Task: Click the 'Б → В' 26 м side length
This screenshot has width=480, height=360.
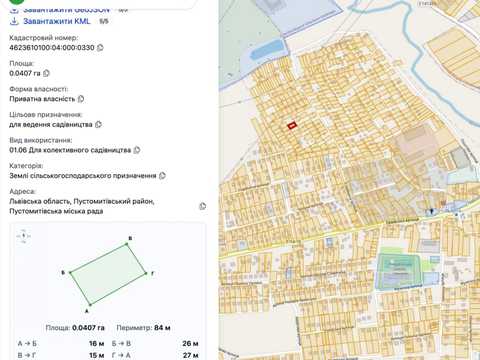Action: tap(155, 343)
